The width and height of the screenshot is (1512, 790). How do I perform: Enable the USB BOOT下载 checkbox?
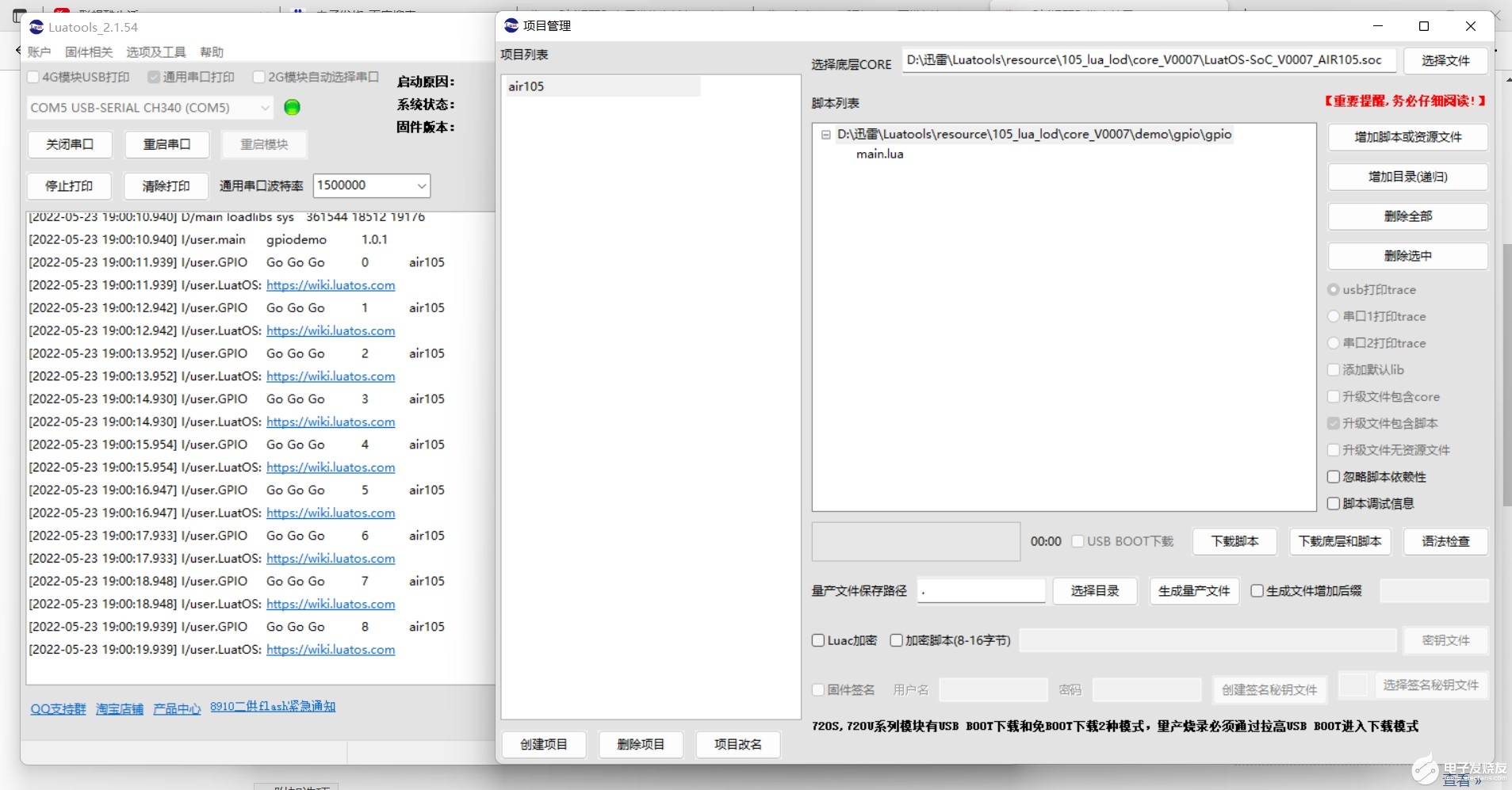click(1078, 541)
